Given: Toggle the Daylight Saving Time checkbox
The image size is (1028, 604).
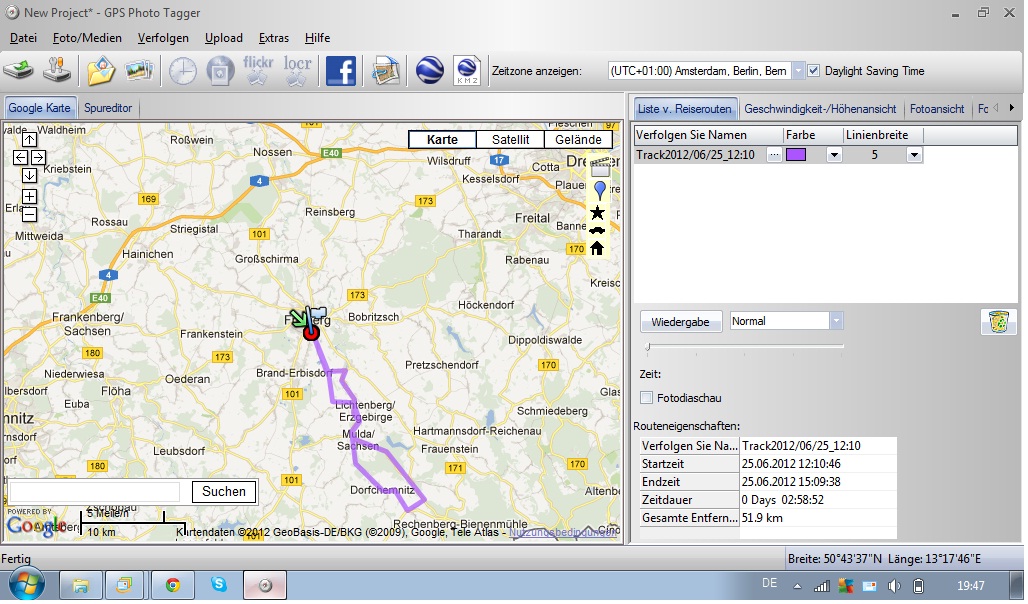Looking at the screenshot, I should coord(814,71).
